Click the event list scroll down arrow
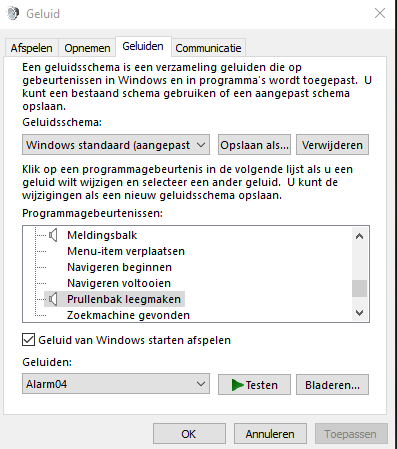The width and height of the screenshot is (397, 449). 359,313
